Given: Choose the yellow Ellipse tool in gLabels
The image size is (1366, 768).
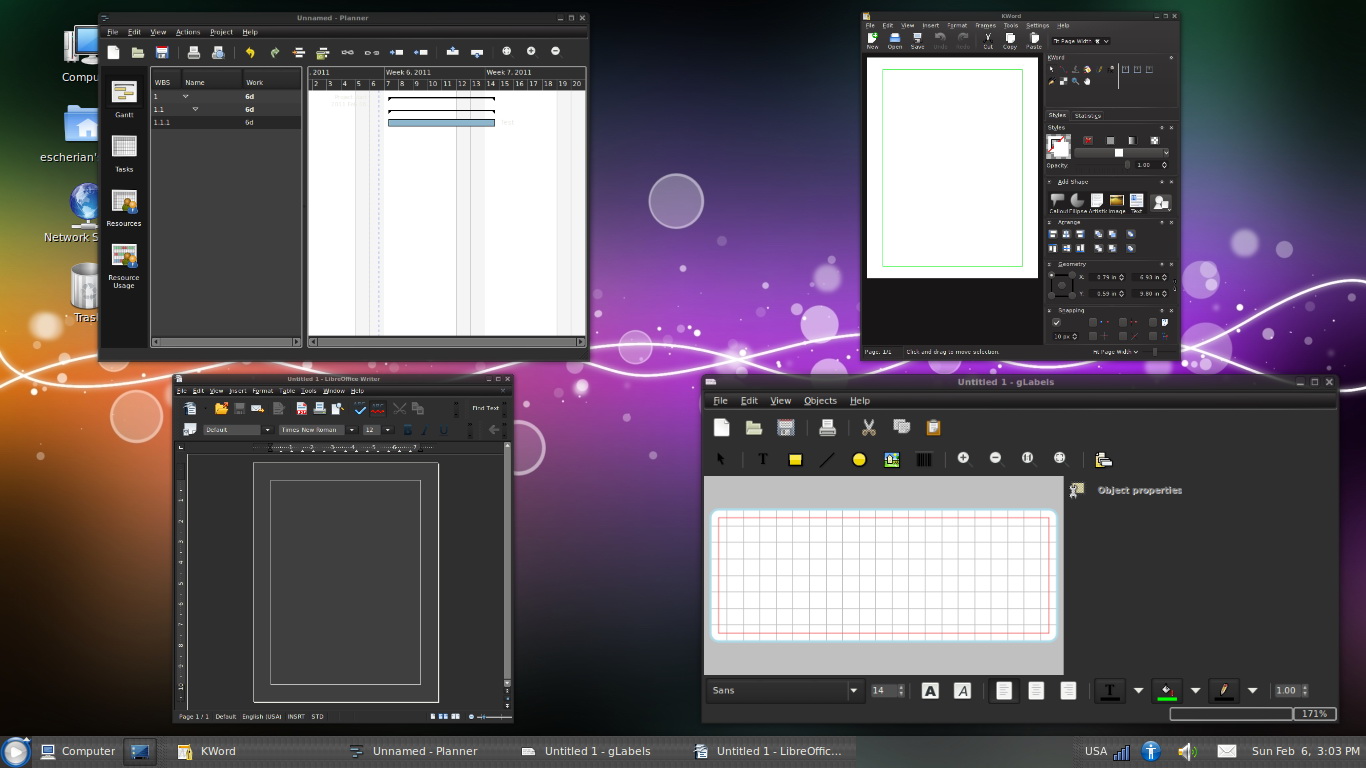Looking at the screenshot, I should click(858, 460).
